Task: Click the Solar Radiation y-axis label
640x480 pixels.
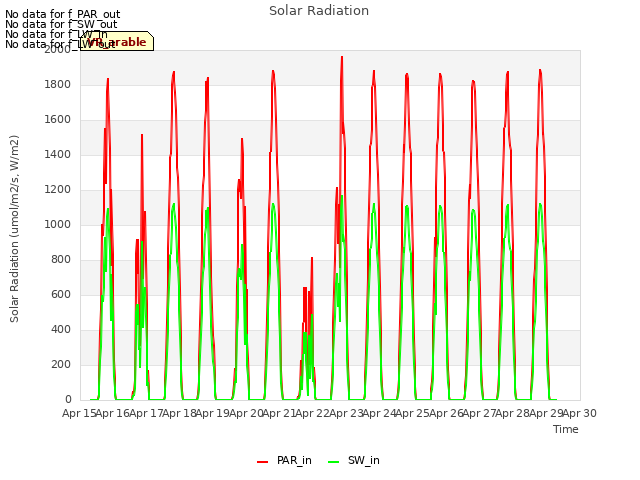Action: tap(14, 229)
